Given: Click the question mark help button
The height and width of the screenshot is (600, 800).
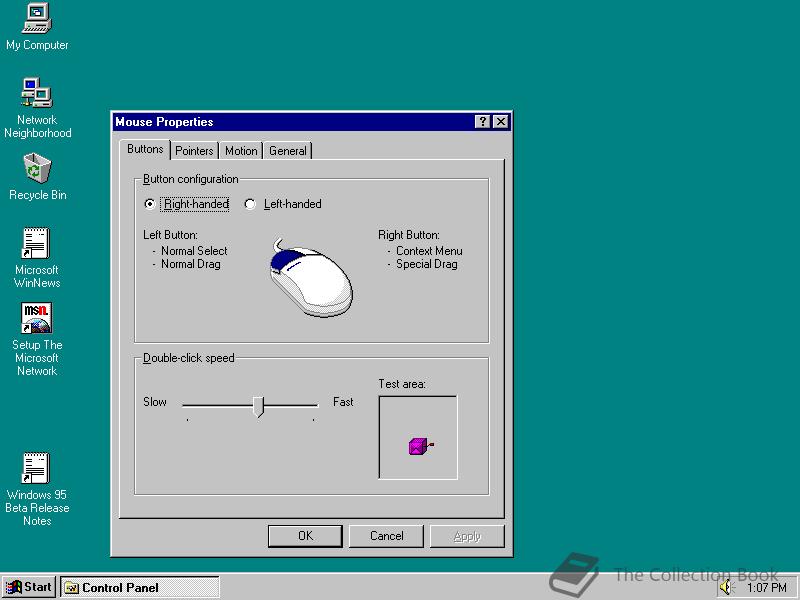Looking at the screenshot, I should point(482,121).
